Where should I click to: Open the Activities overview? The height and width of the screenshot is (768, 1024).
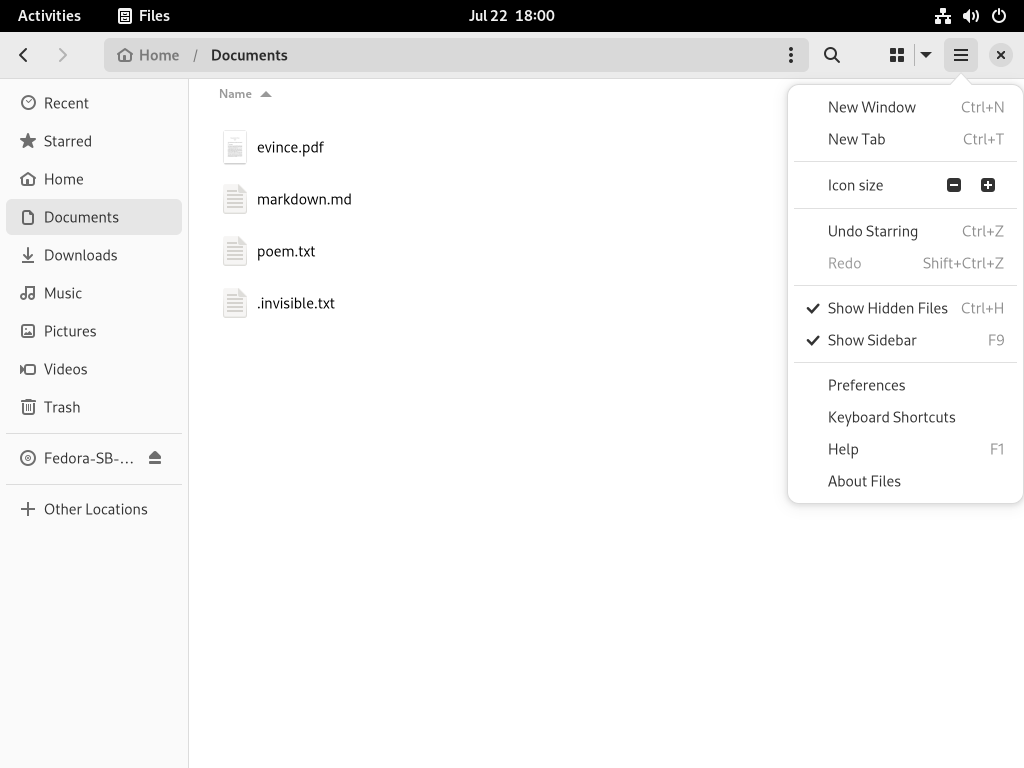pos(49,16)
